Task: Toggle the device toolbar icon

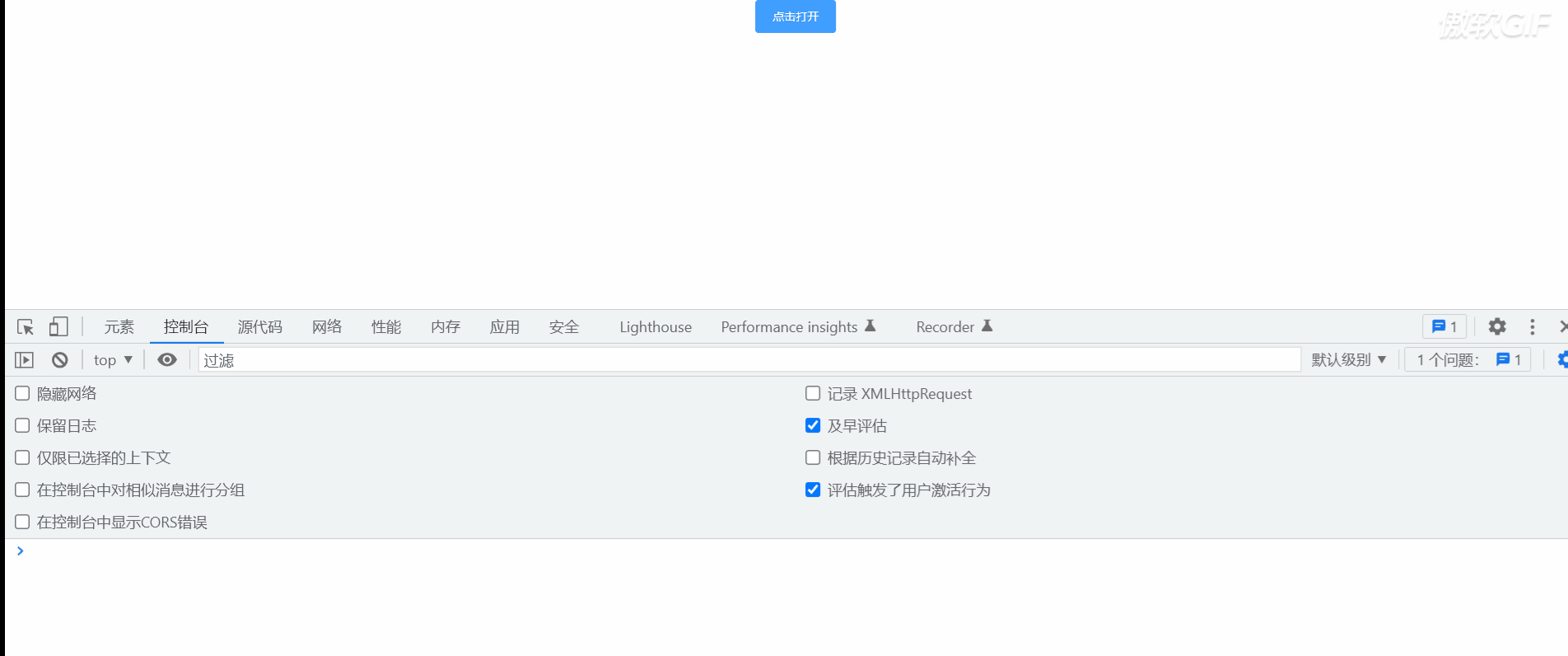Action: tap(58, 327)
